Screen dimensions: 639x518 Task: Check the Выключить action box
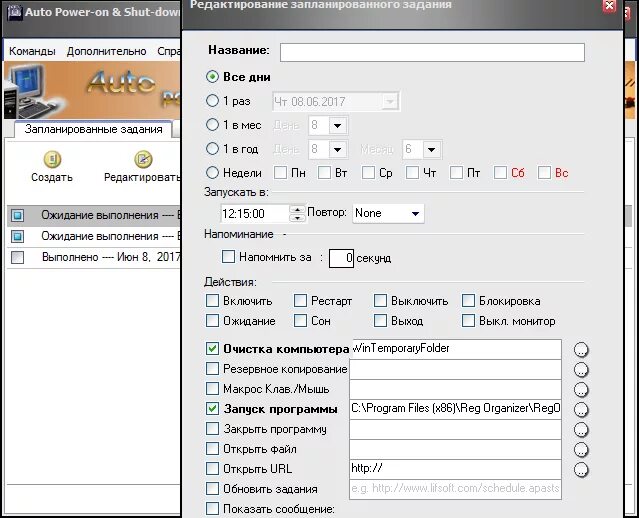click(380, 301)
